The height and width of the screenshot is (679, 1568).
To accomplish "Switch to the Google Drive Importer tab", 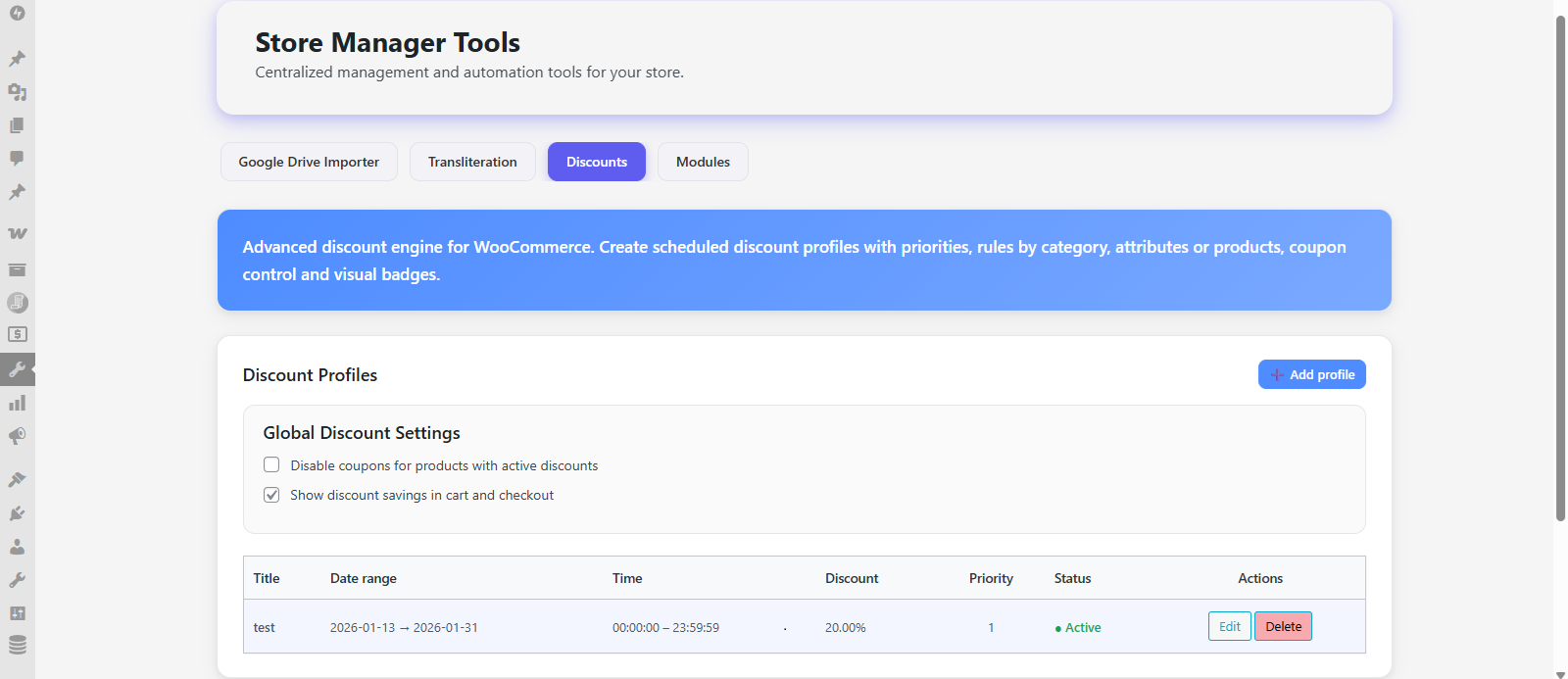I will point(309,162).
